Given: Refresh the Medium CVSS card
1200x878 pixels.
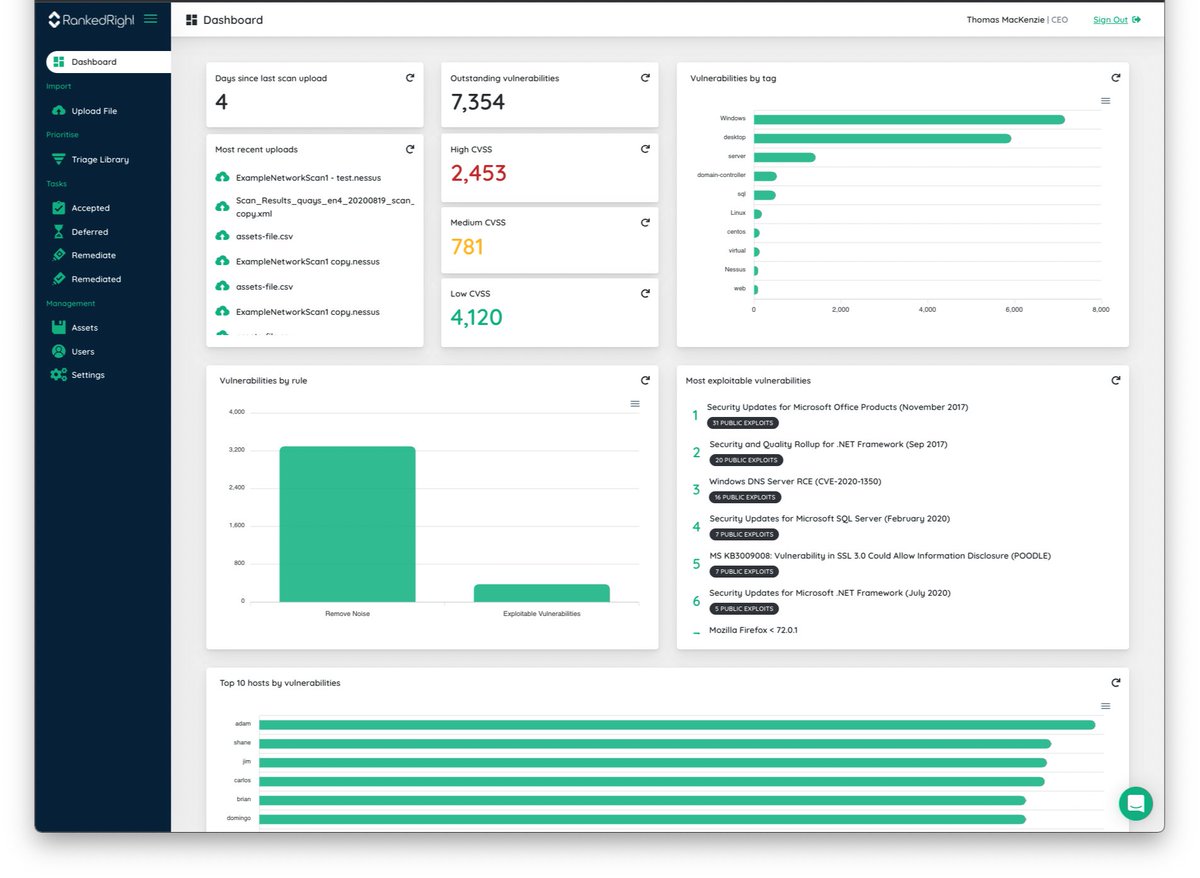Looking at the screenshot, I should tap(645, 222).
